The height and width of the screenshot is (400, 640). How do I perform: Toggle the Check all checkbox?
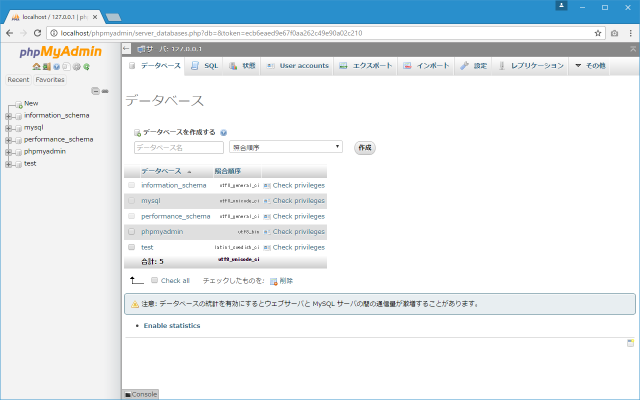pos(154,280)
